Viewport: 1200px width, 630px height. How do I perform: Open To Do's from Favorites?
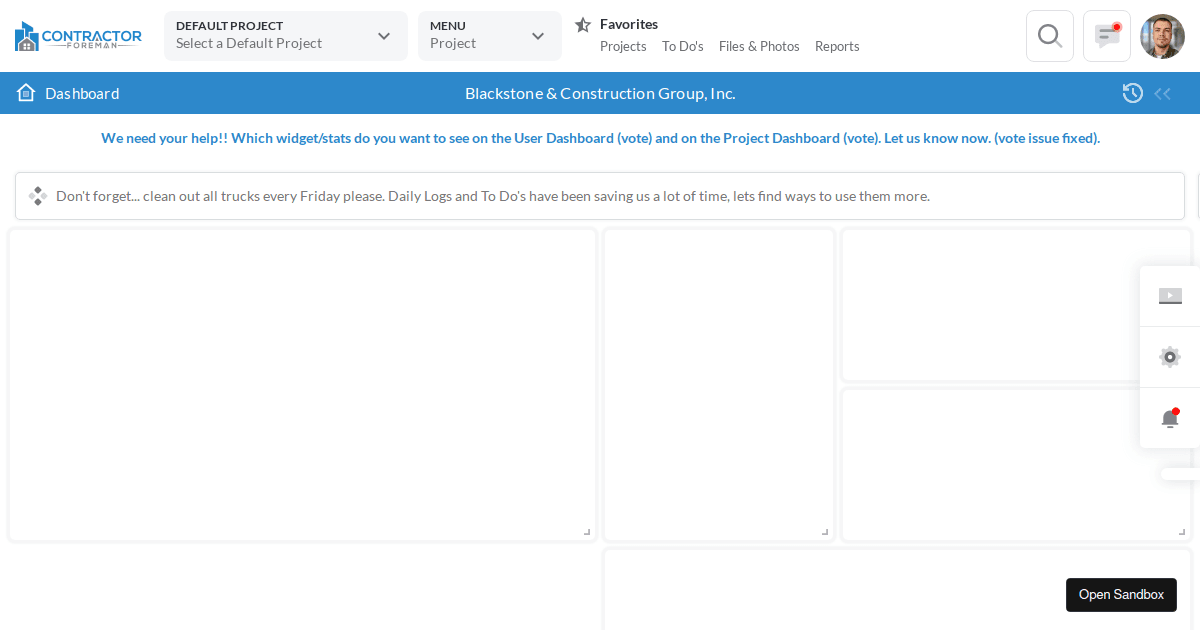click(x=683, y=46)
